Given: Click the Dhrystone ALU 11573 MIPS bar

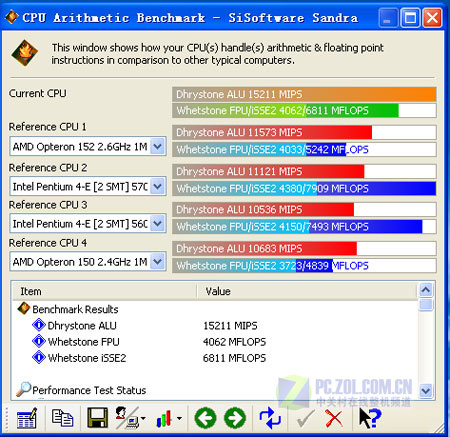Looking at the screenshot, I should pyautogui.click(x=304, y=132).
